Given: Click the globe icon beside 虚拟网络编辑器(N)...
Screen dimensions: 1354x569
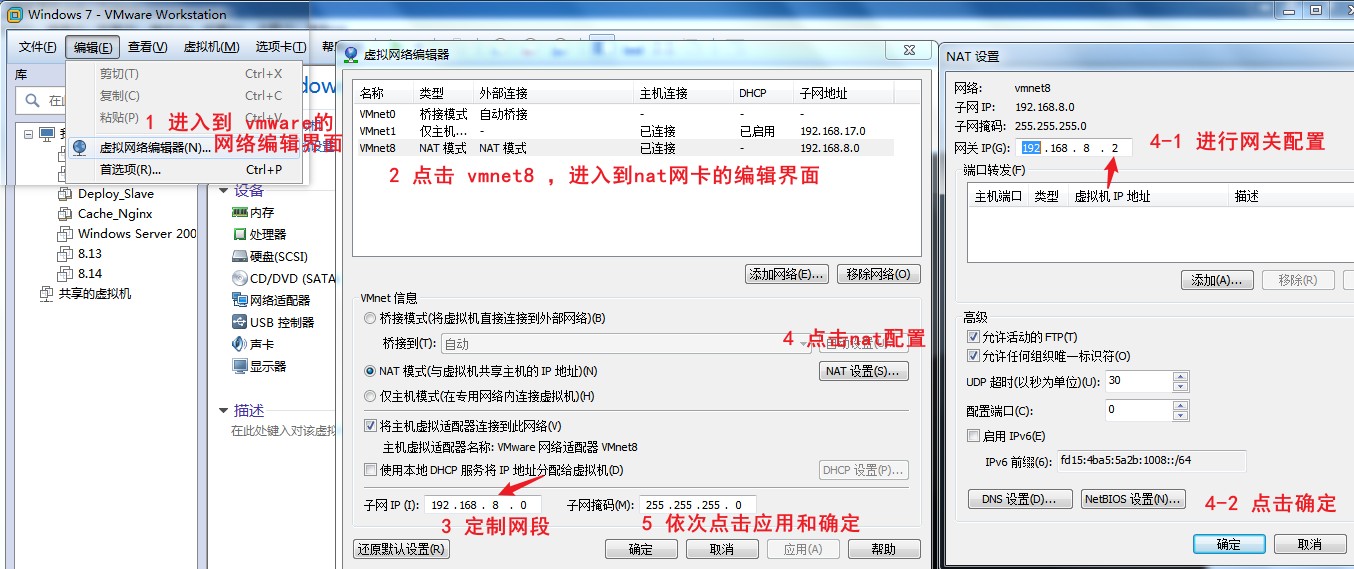Looking at the screenshot, I should pos(80,147).
